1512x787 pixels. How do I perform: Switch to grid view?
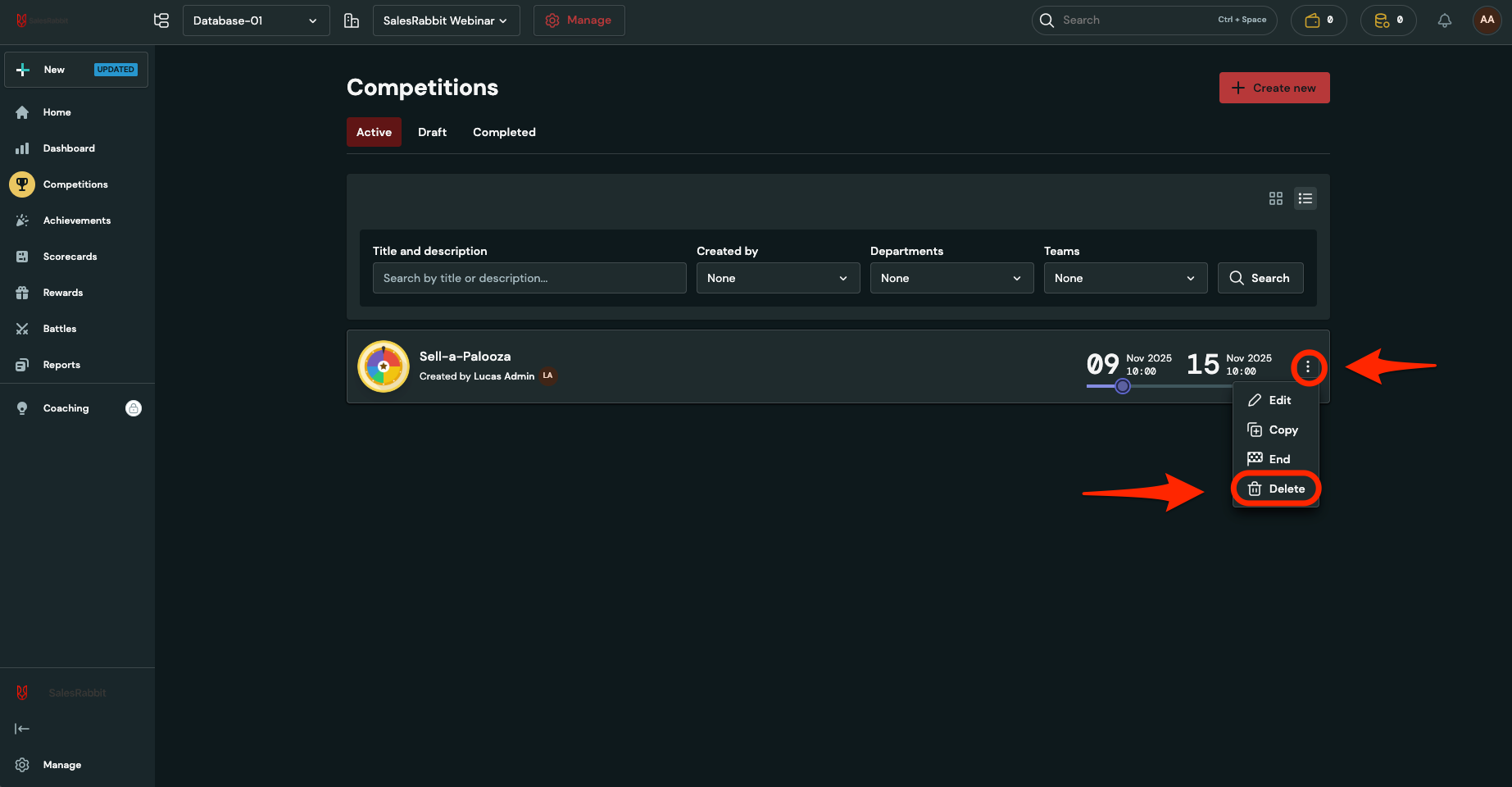click(1275, 198)
